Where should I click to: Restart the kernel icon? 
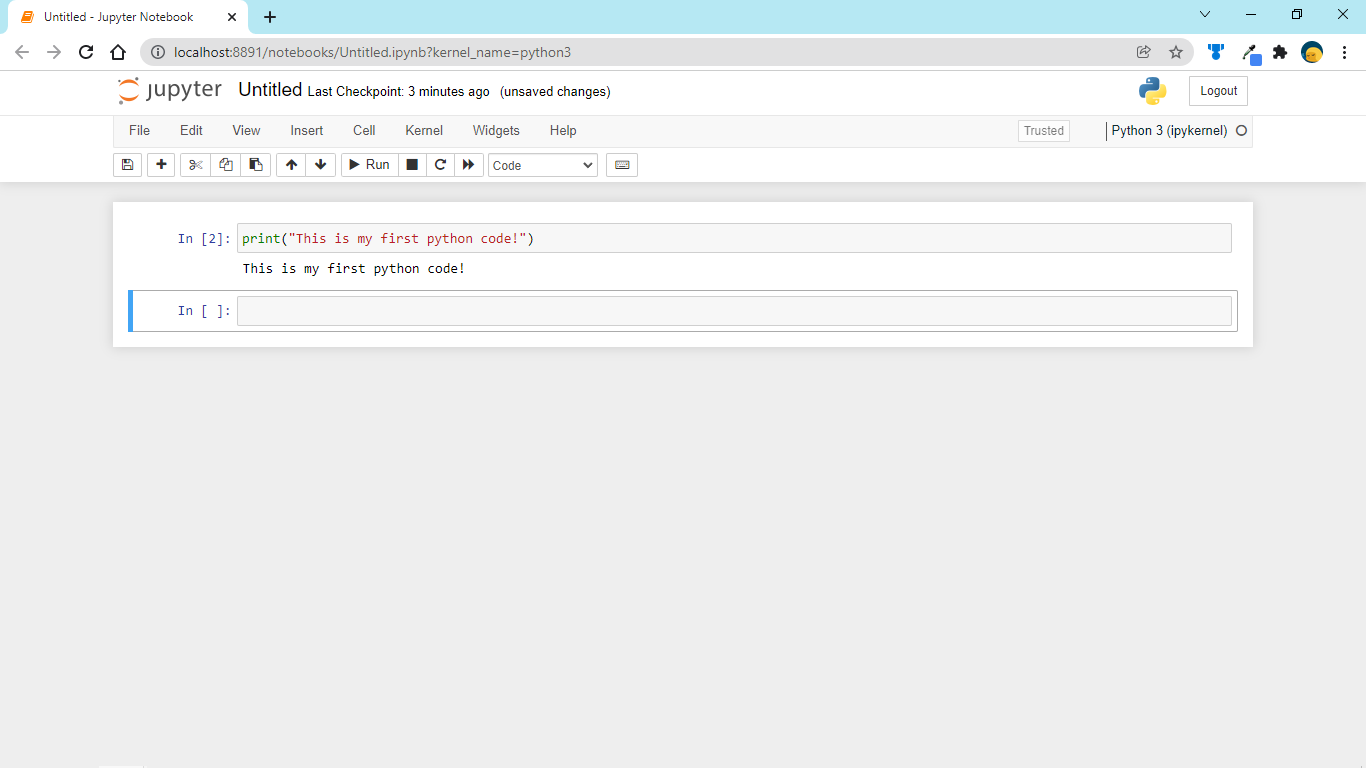(440, 165)
